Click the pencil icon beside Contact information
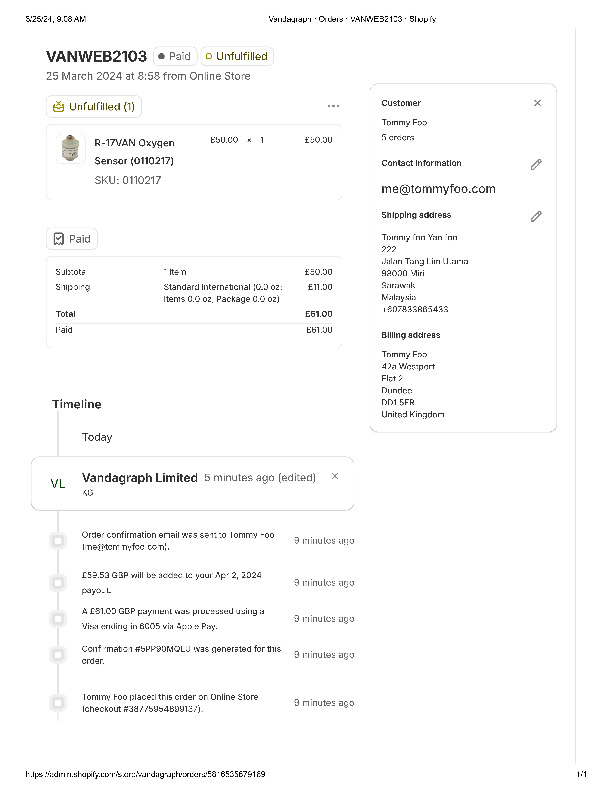The image size is (612, 792). 536,164
